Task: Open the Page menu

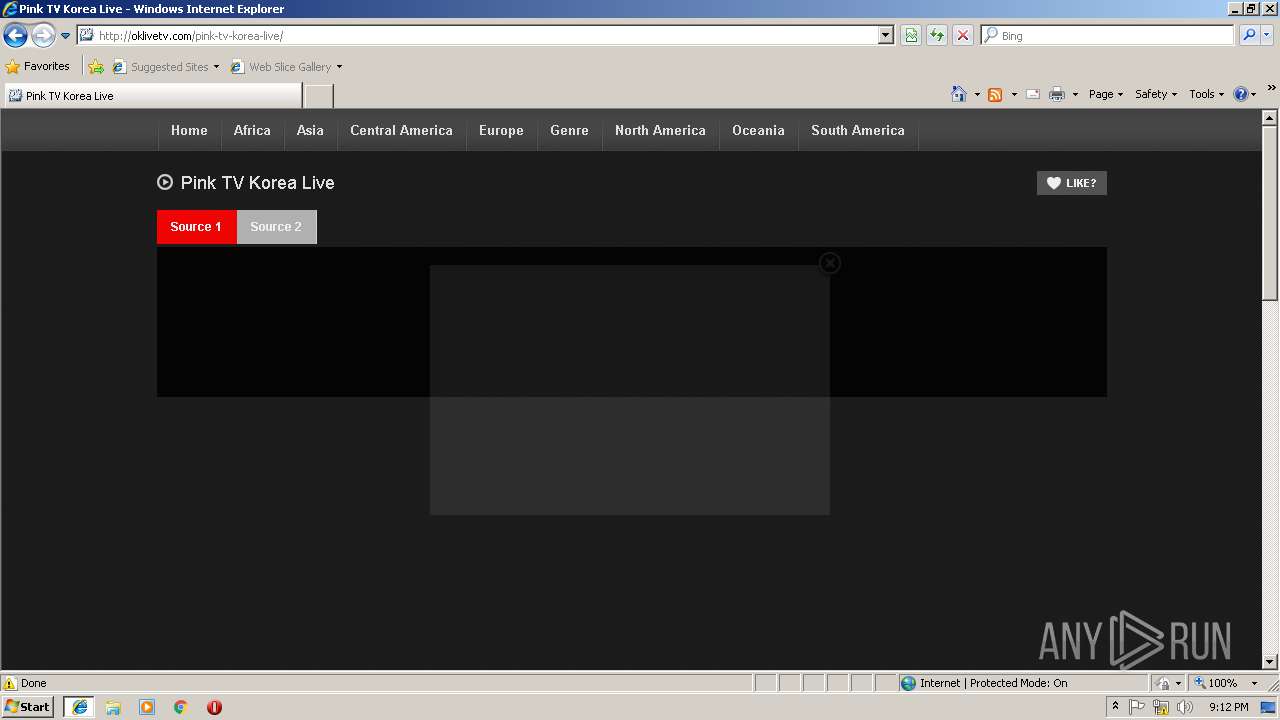Action: click(1106, 94)
